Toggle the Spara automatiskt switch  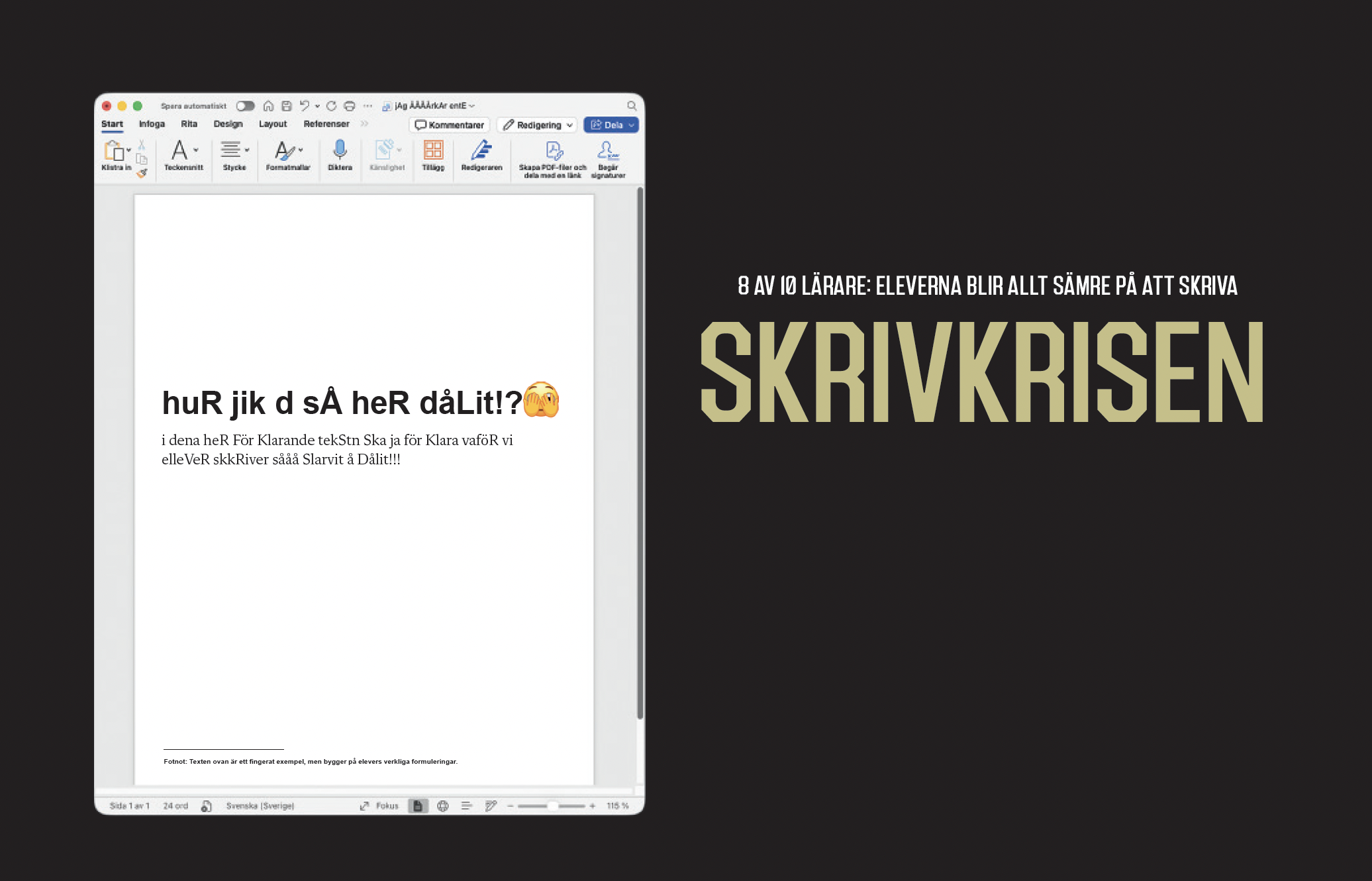point(245,106)
